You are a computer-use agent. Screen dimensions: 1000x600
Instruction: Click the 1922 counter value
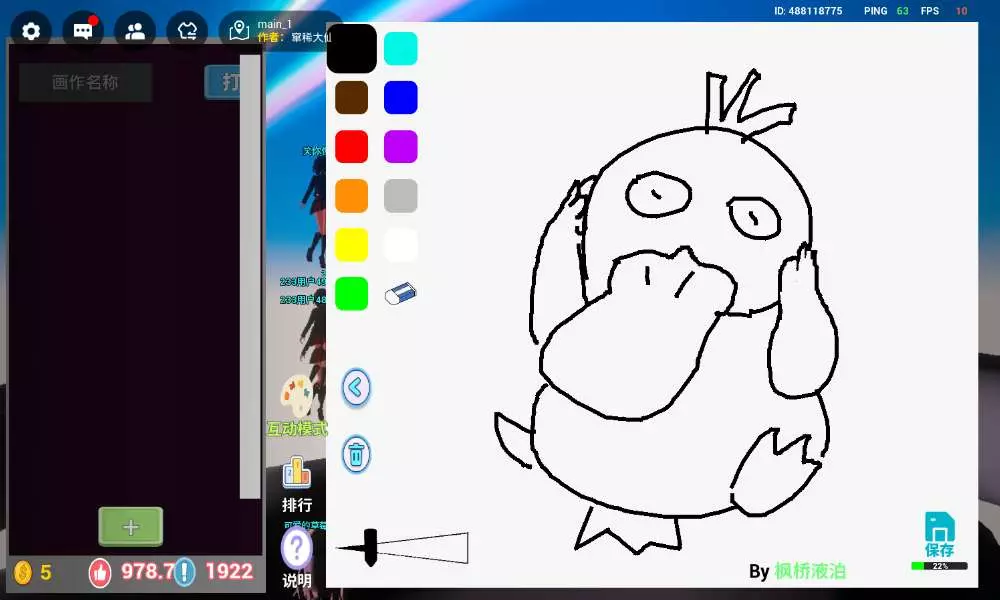[x=229, y=571]
